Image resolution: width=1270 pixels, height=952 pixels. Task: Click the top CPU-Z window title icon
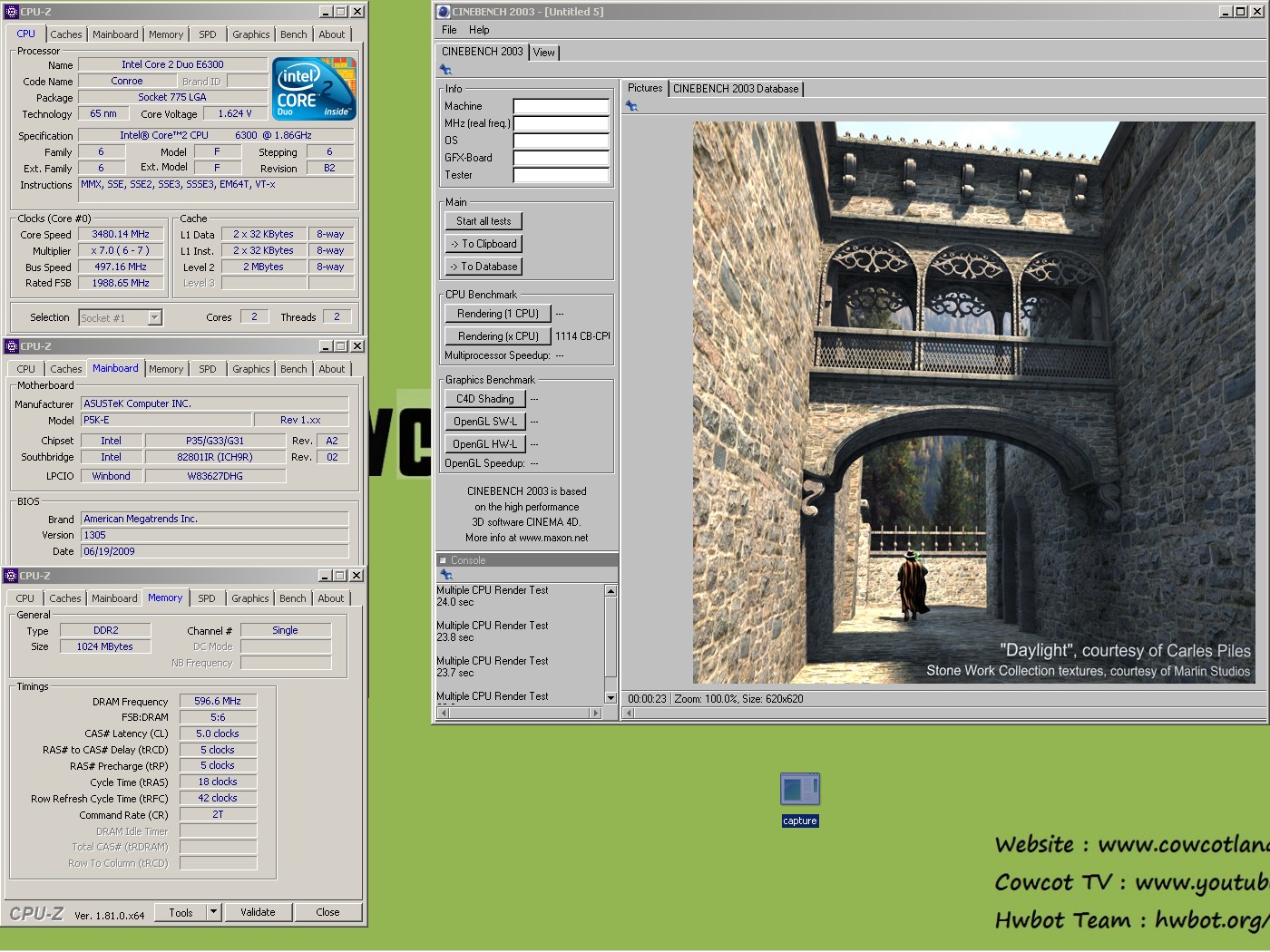[11, 12]
